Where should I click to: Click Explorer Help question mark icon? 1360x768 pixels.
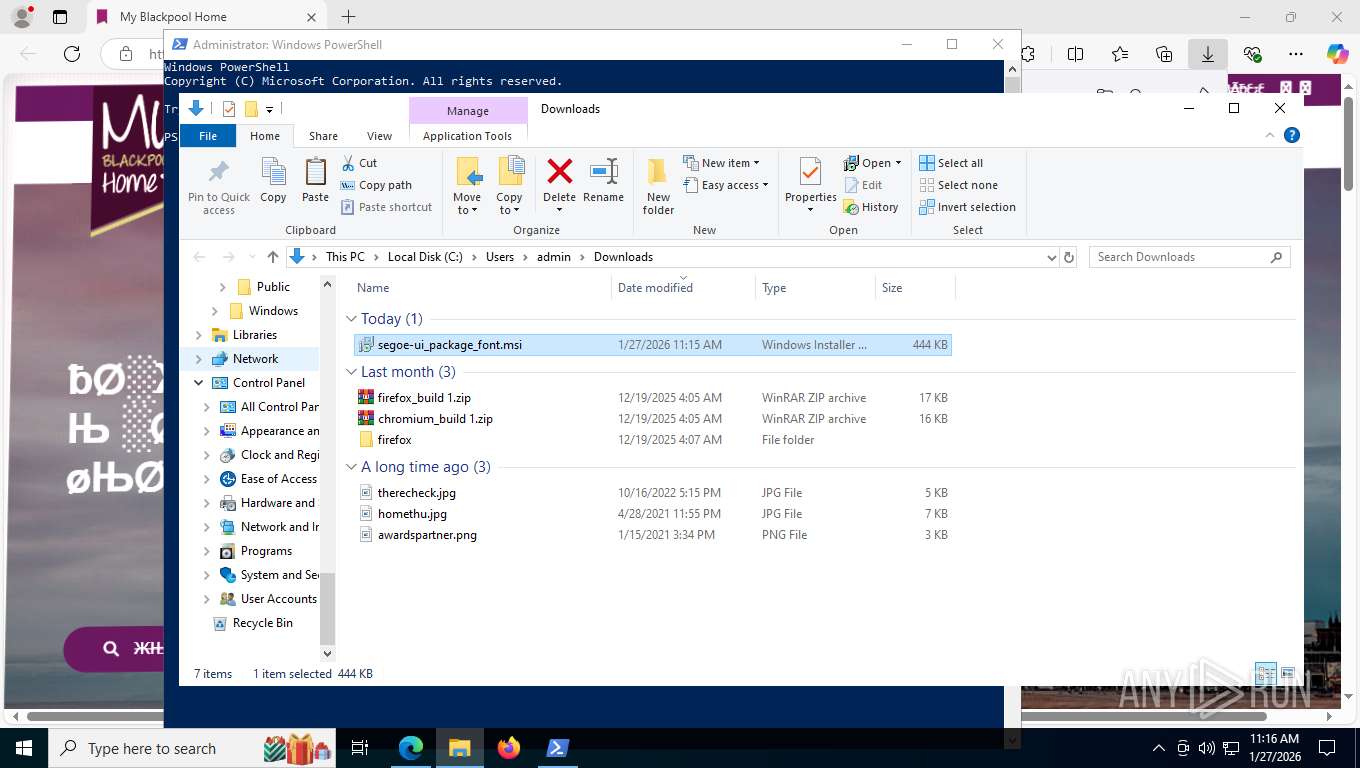(x=1292, y=135)
